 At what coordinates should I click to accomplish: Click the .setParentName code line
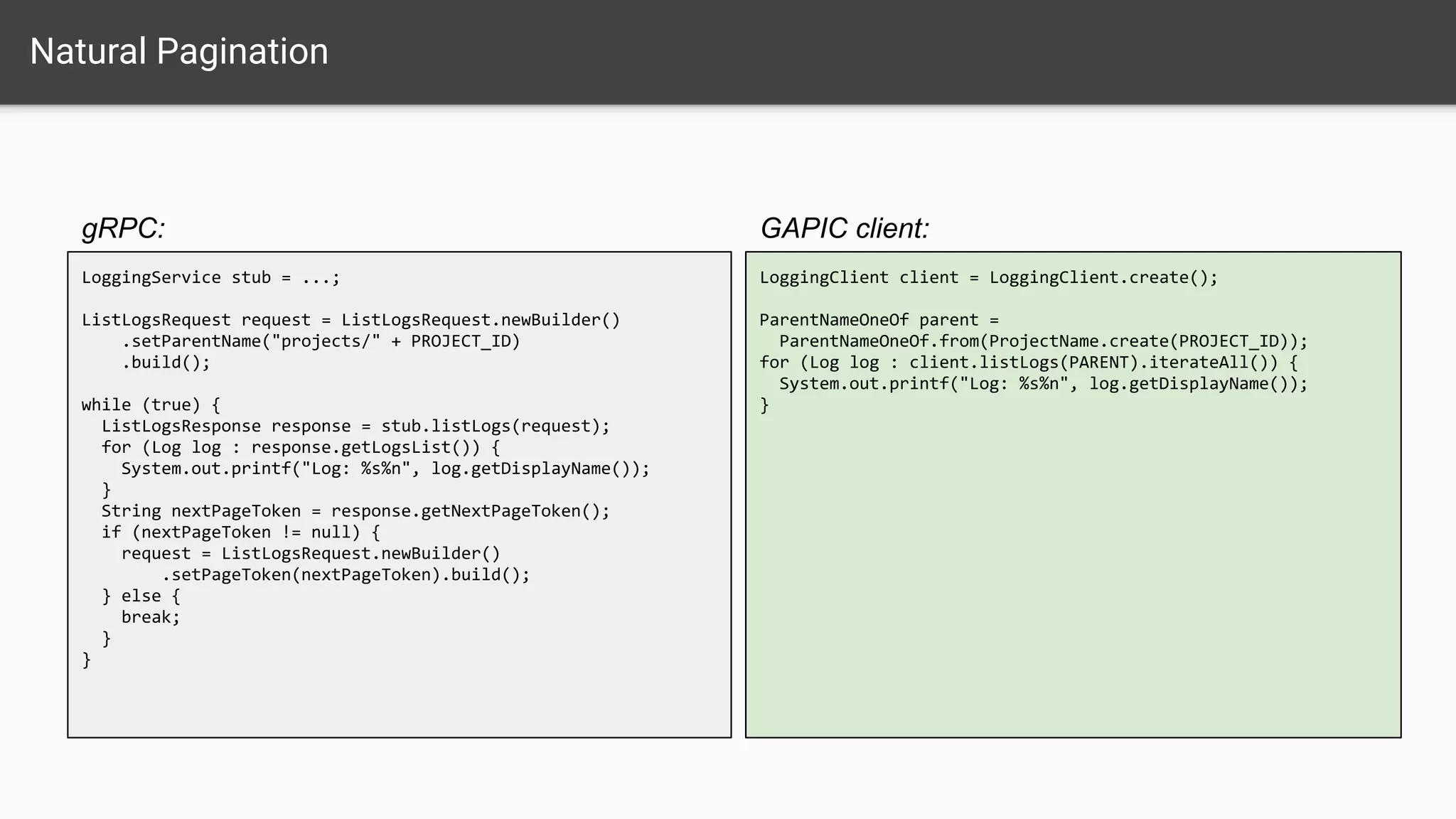(321, 341)
